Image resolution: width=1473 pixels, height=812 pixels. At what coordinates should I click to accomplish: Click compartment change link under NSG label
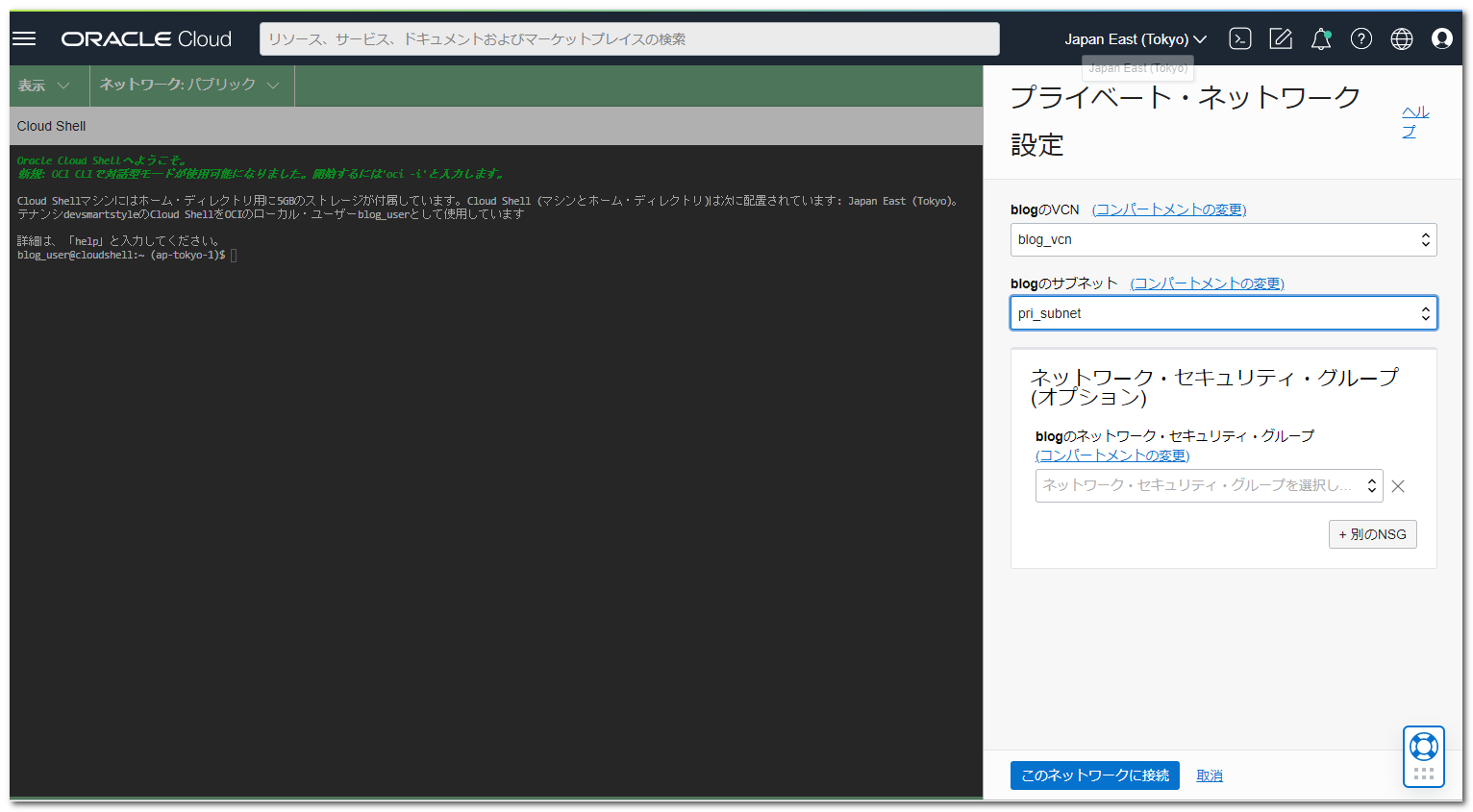[x=1112, y=455]
